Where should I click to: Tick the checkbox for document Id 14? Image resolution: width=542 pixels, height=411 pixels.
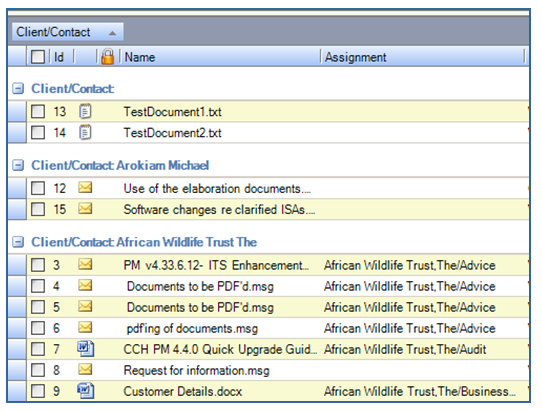(x=38, y=132)
